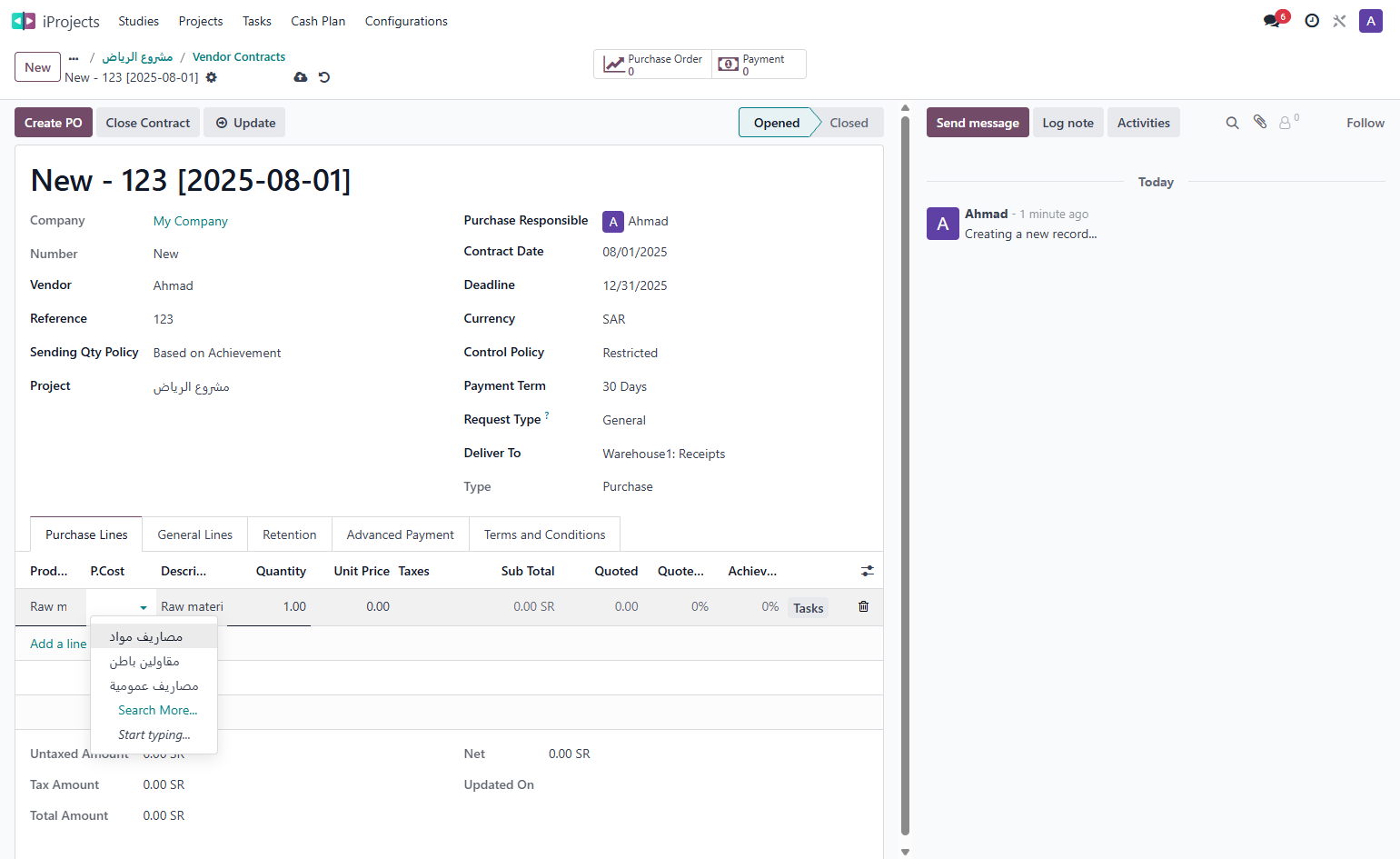
Task: Switch to the General Lines tab
Action: click(194, 534)
